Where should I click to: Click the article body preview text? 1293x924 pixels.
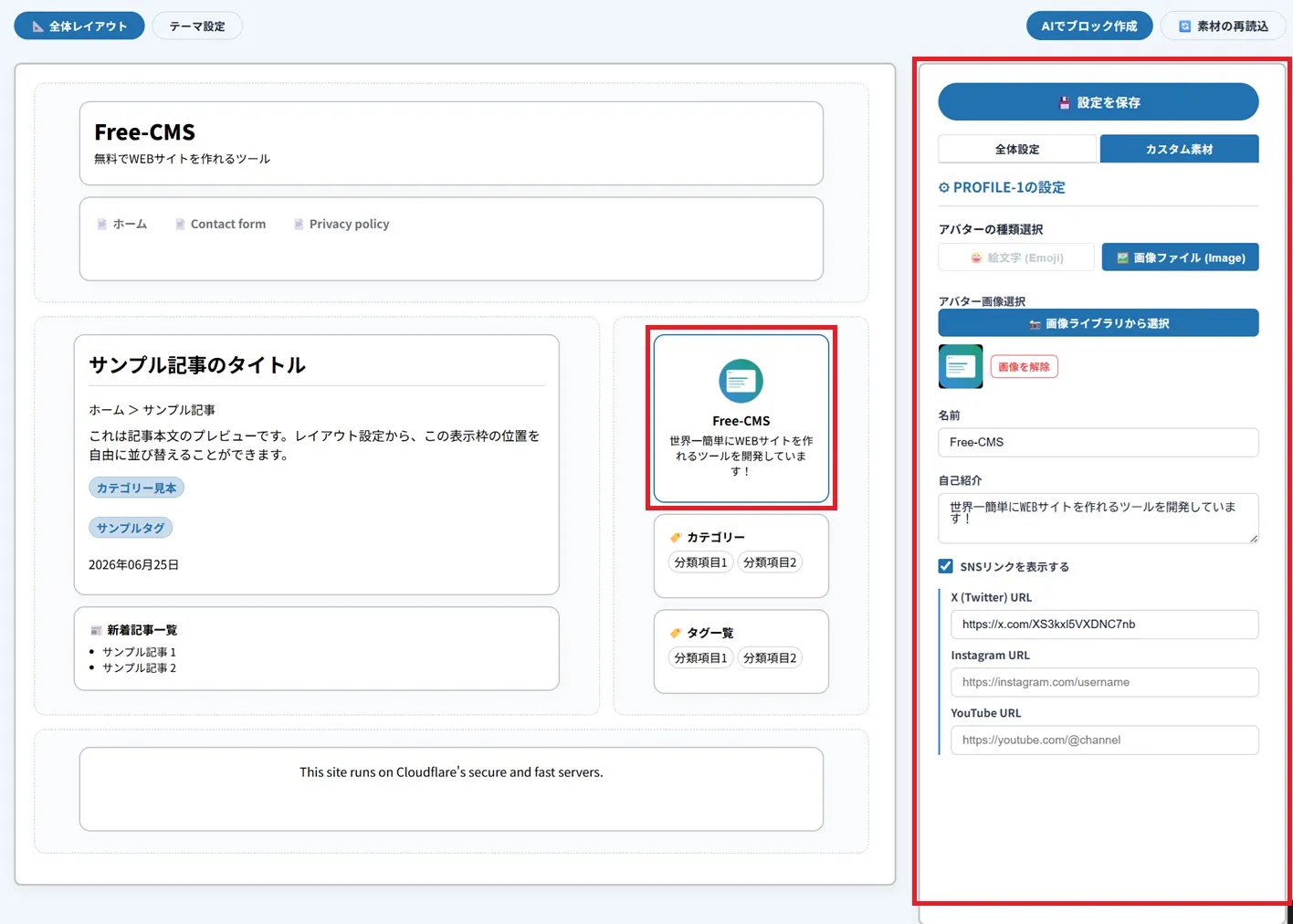coord(314,445)
